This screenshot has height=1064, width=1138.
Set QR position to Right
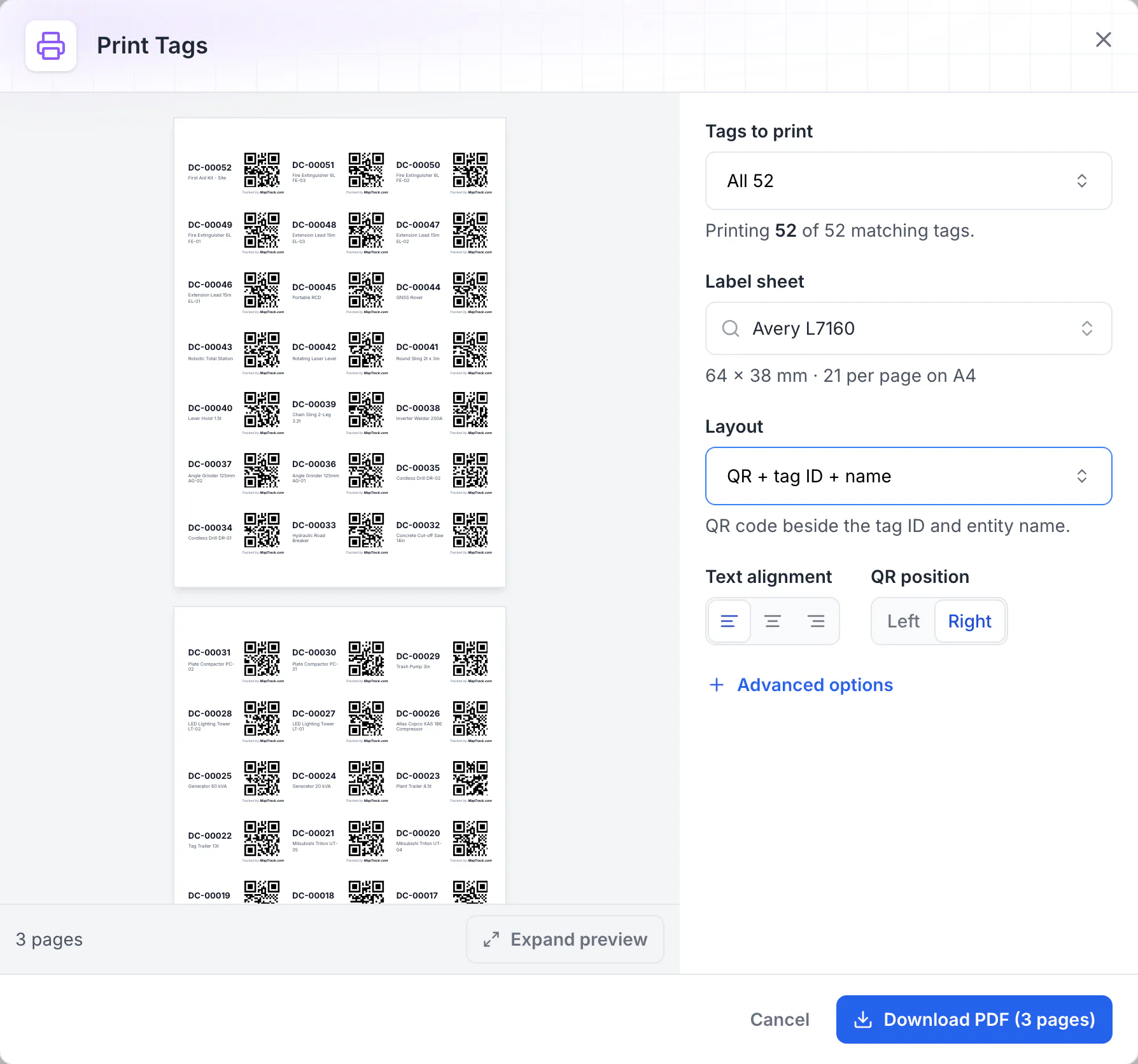click(x=969, y=621)
